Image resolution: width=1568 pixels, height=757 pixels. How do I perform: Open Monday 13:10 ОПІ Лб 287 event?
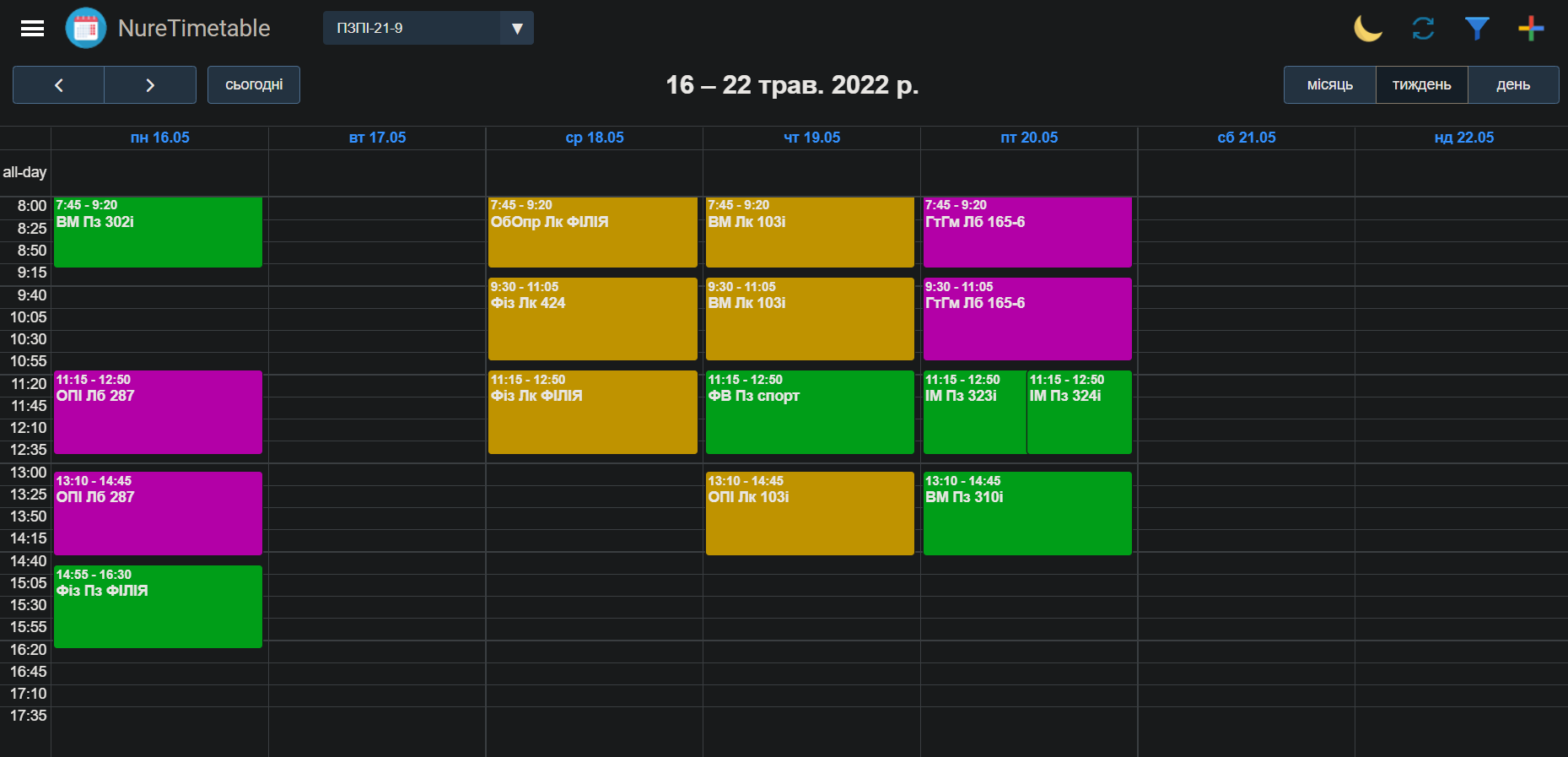pyautogui.click(x=158, y=513)
